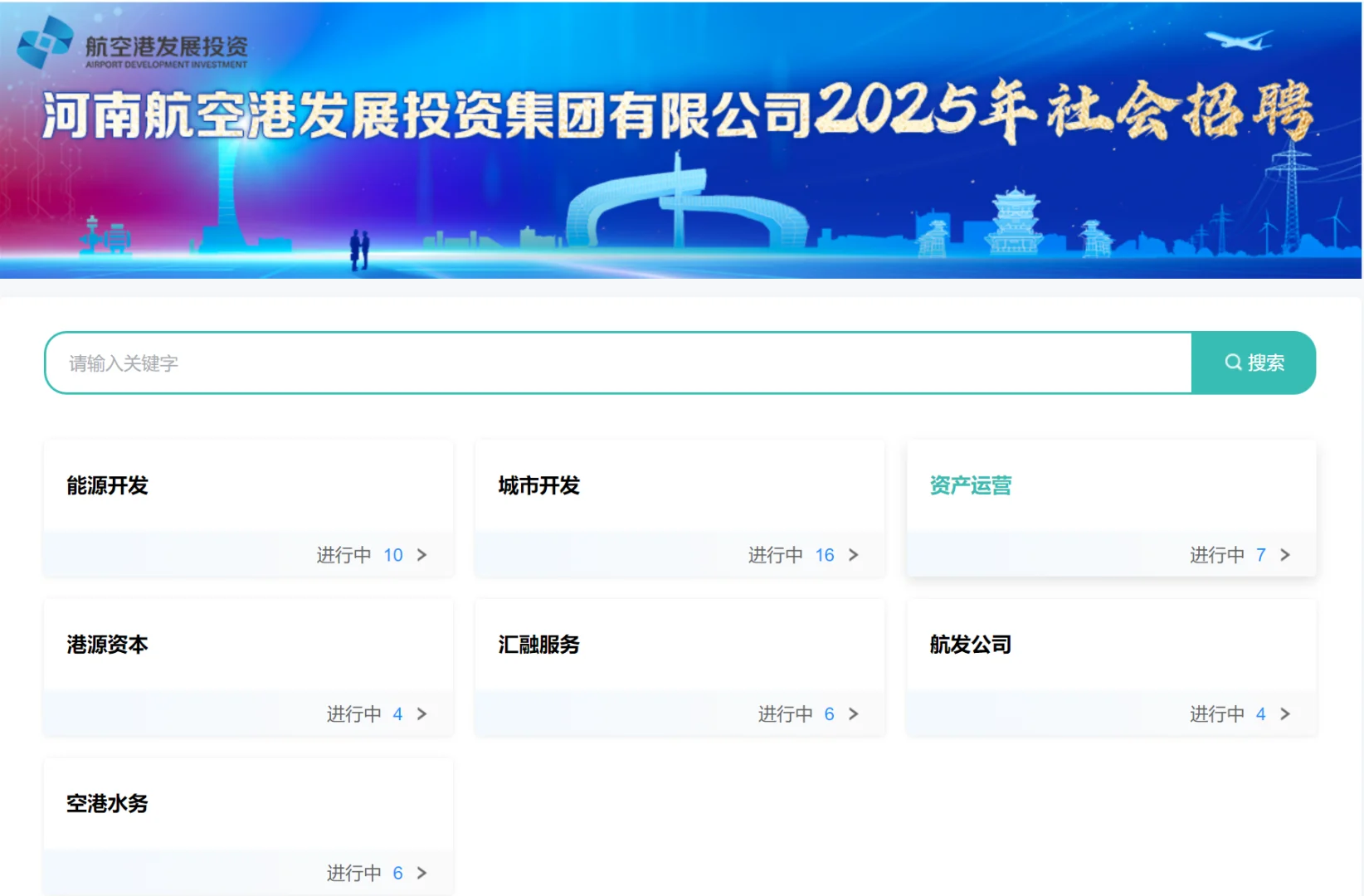Click the 航空港发展投资 logo in banner

(x=133, y=43)
